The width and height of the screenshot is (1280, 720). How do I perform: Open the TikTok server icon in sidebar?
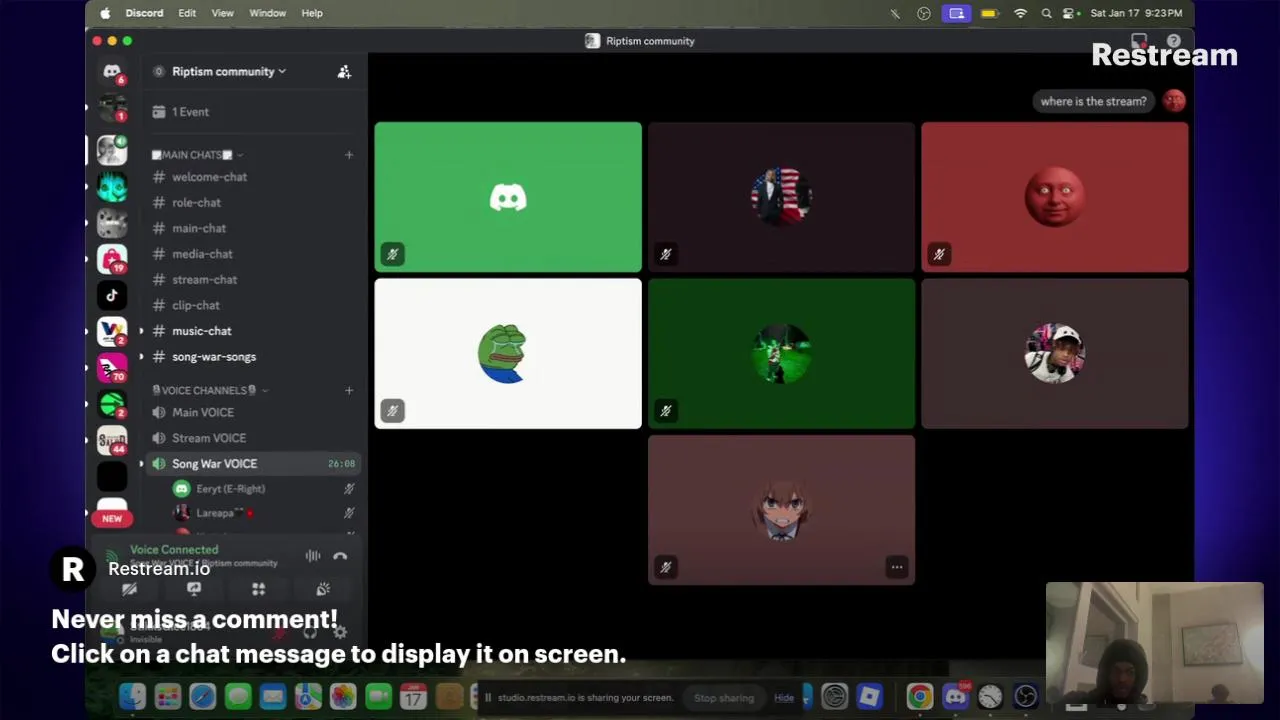[x=112, y=295]
